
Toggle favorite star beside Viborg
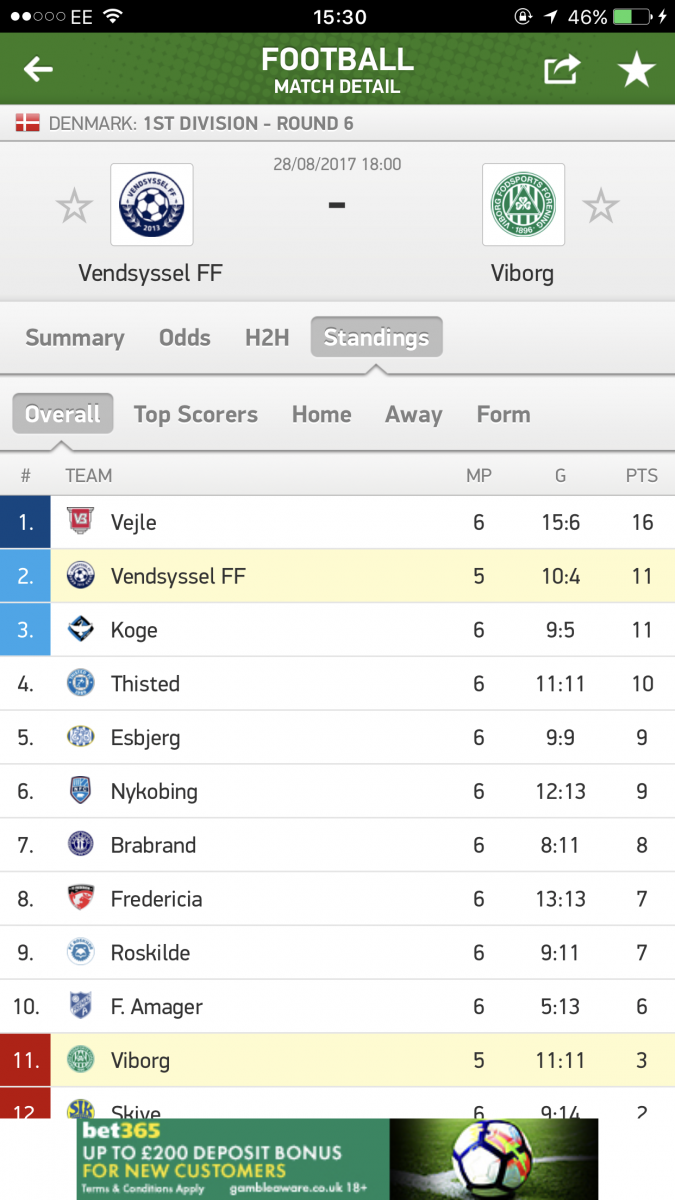tap(601, 207)
